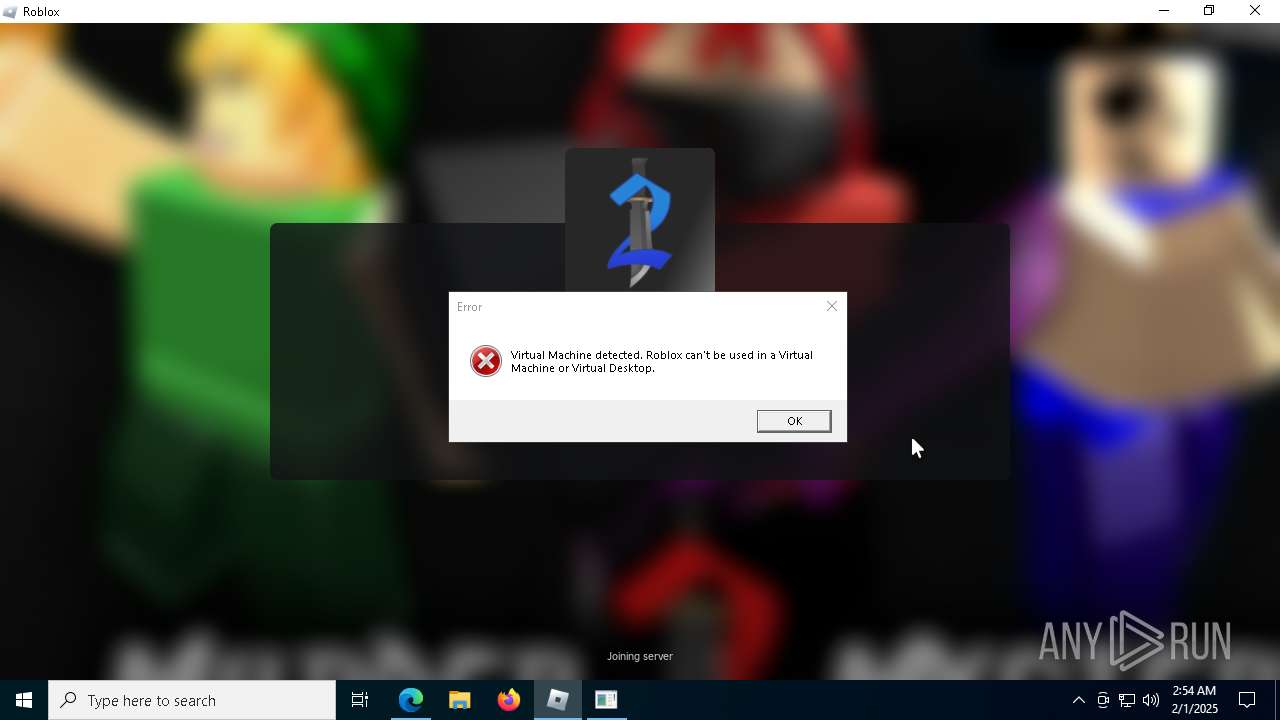Close the Error dialog with X

(832, 306)
